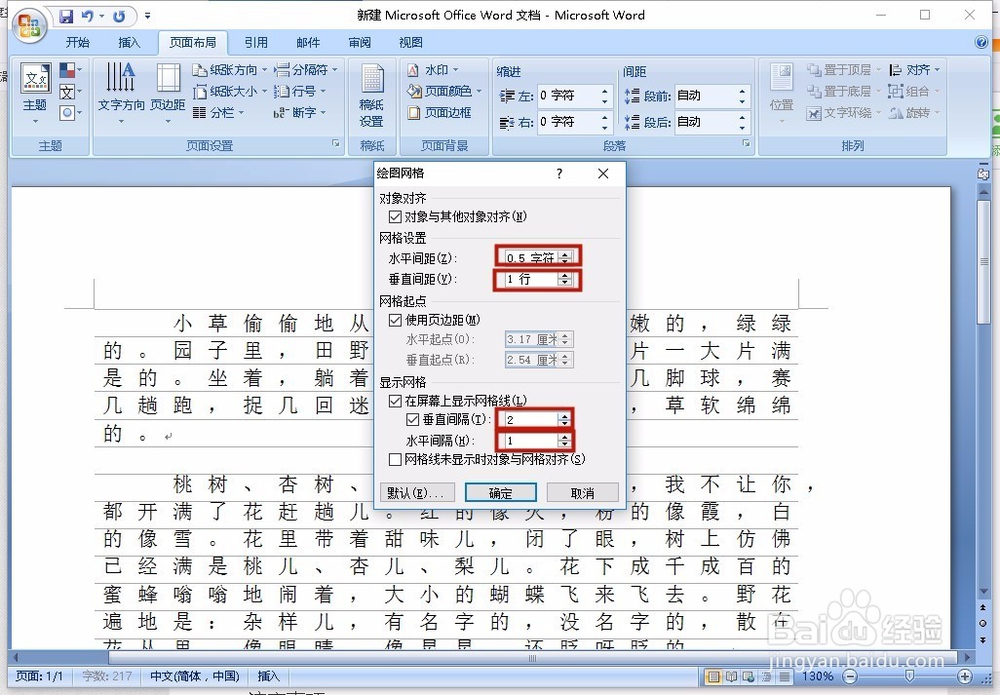Open theme fonts option
The height and width of the screenshot is (695, 1000).
[x=70, y=92]
